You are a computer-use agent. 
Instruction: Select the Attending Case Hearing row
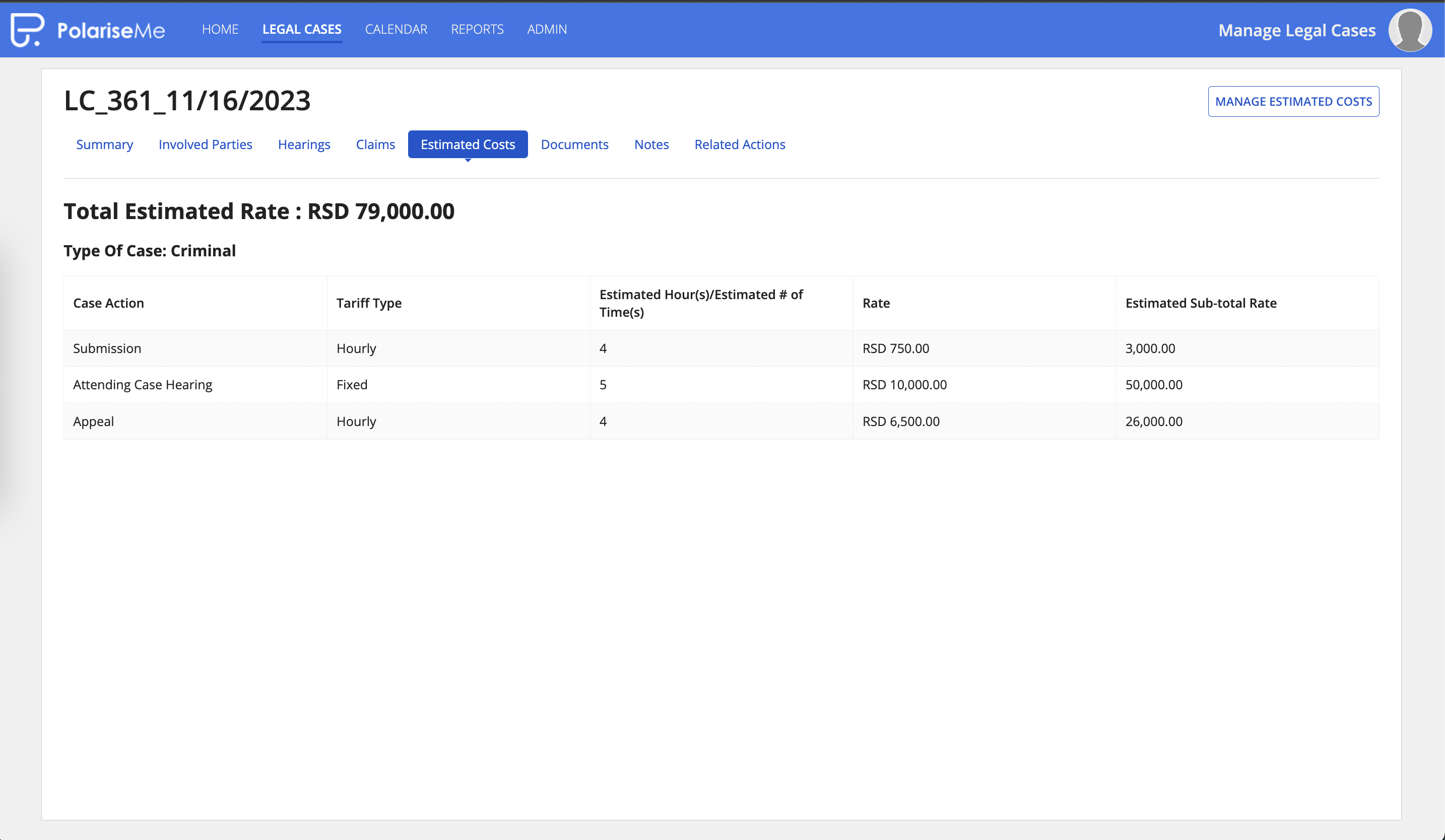click(x=721, y=385)
